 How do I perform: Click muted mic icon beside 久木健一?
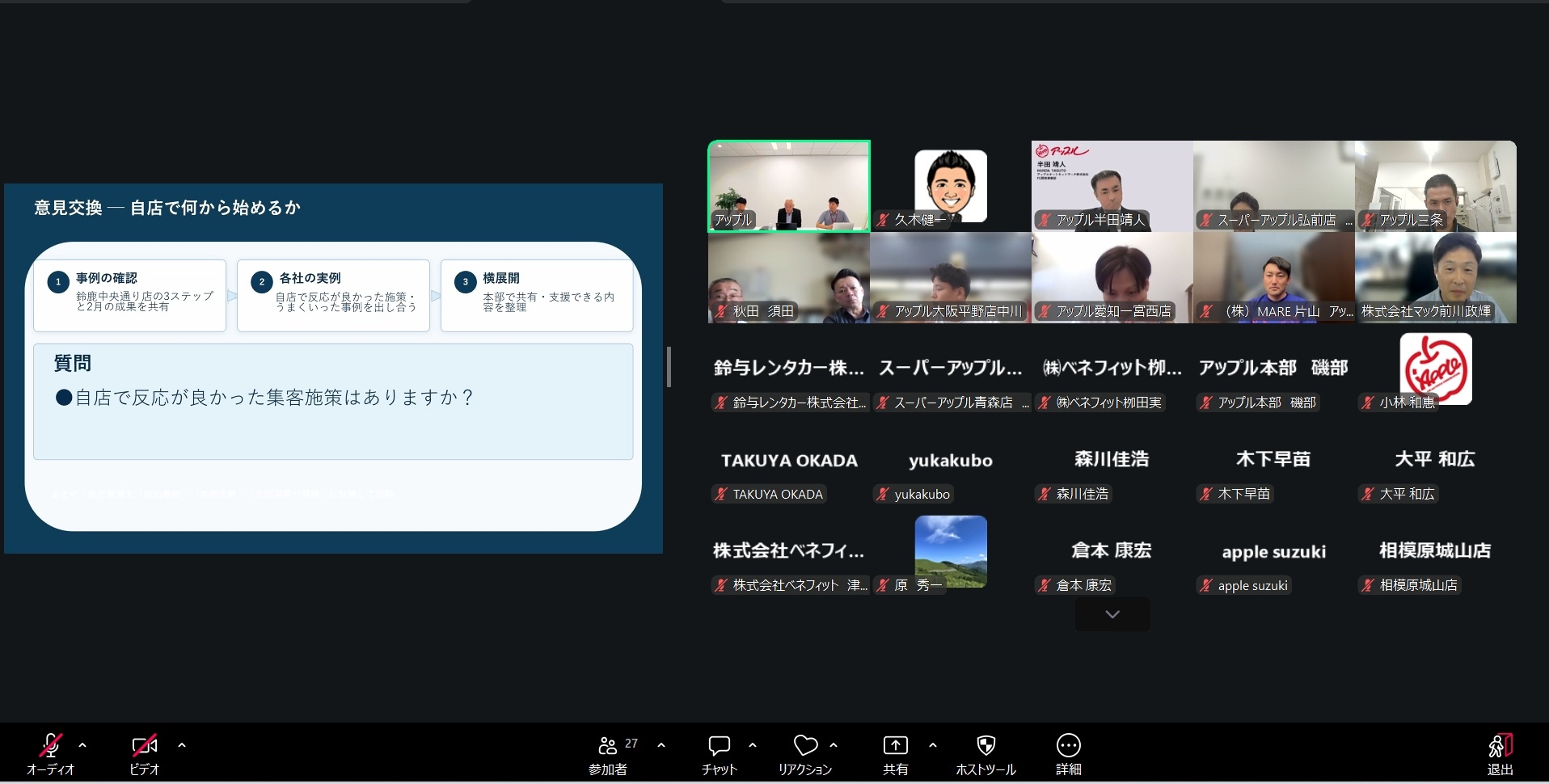883,220
